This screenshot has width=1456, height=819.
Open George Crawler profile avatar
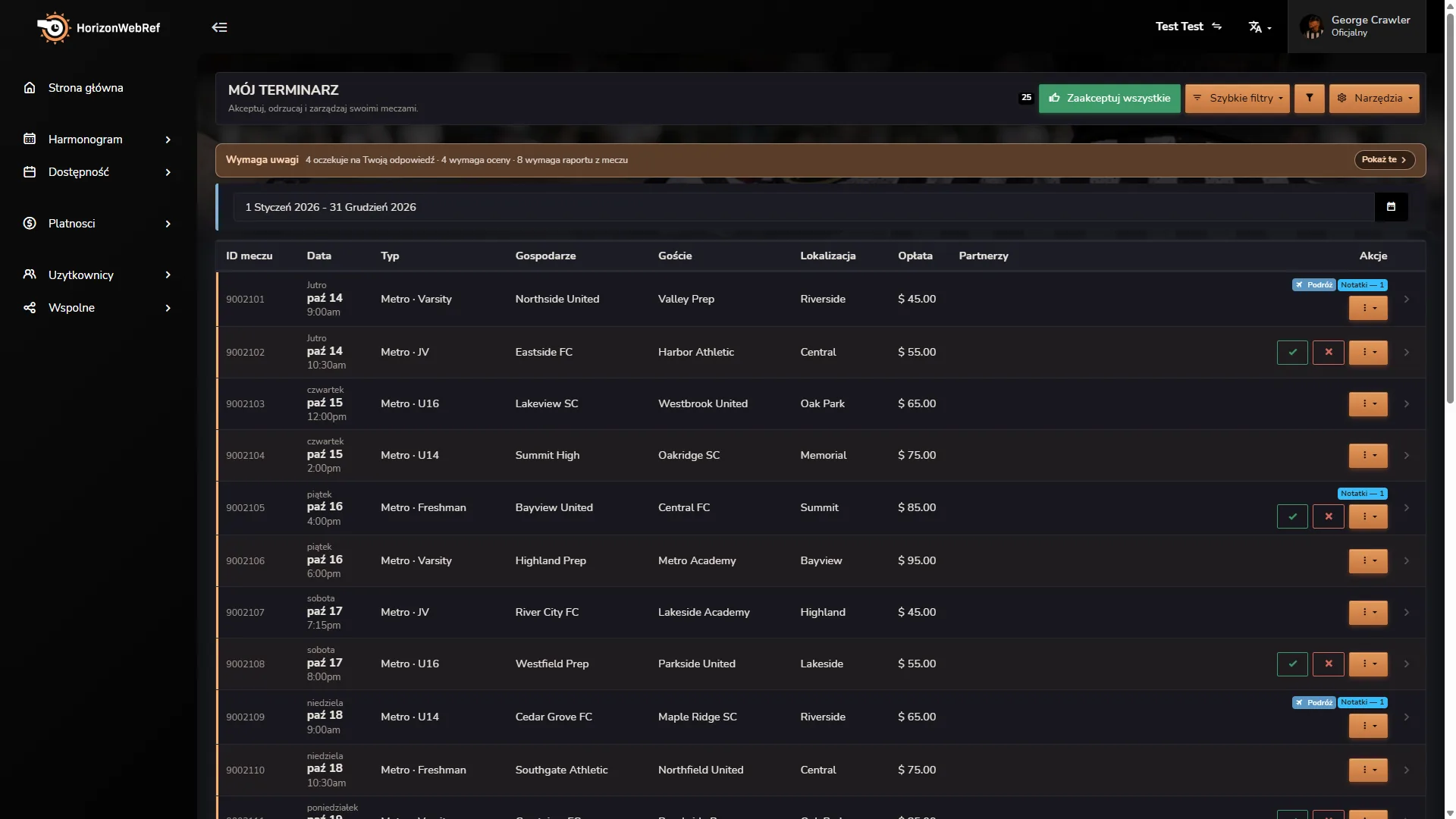[x=1311, y=27]
